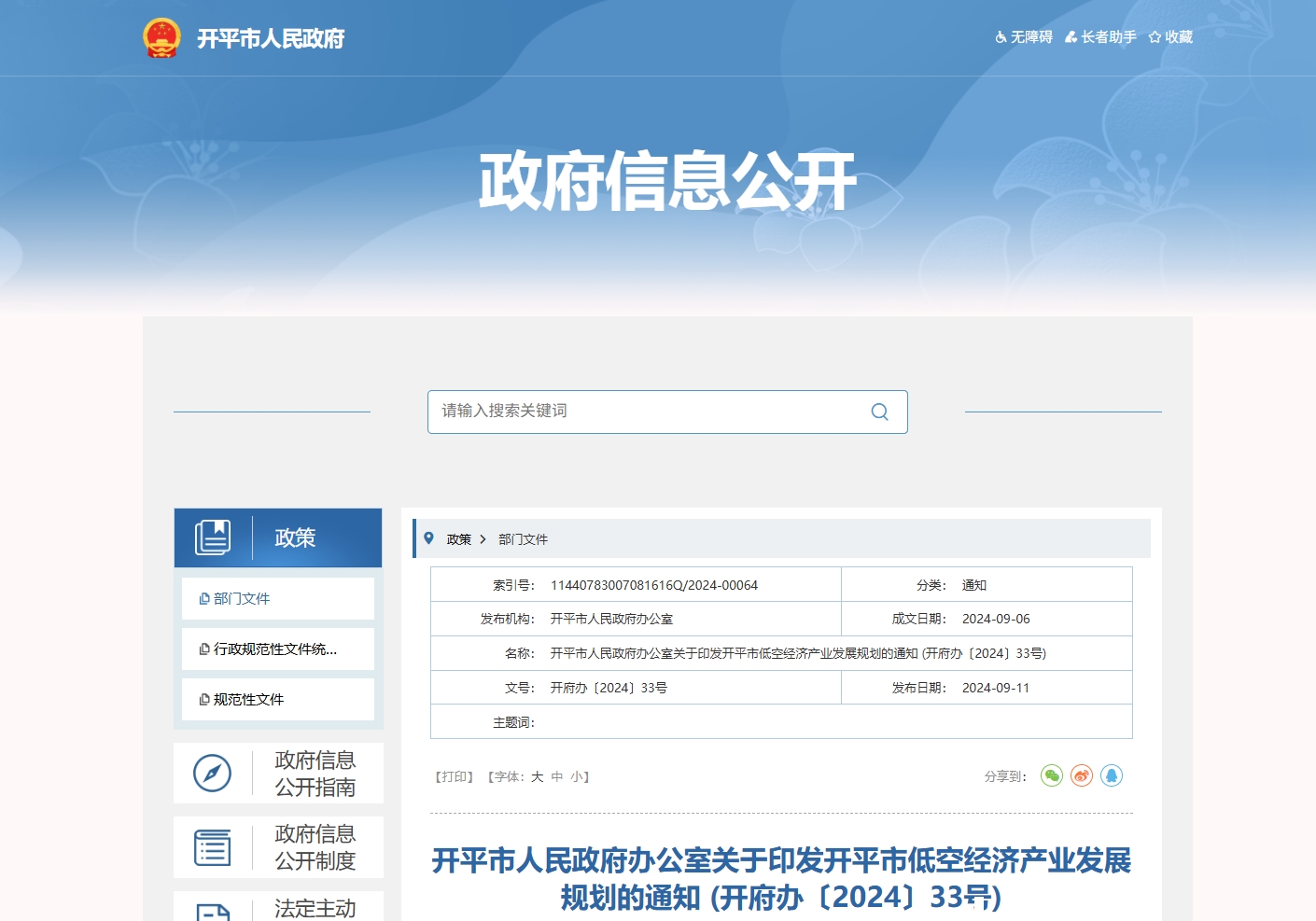Image resolution: width=1316 pixels, height=921 pixels.
Task: Set font size to small (小)
Action: click(x=577, y=776)
